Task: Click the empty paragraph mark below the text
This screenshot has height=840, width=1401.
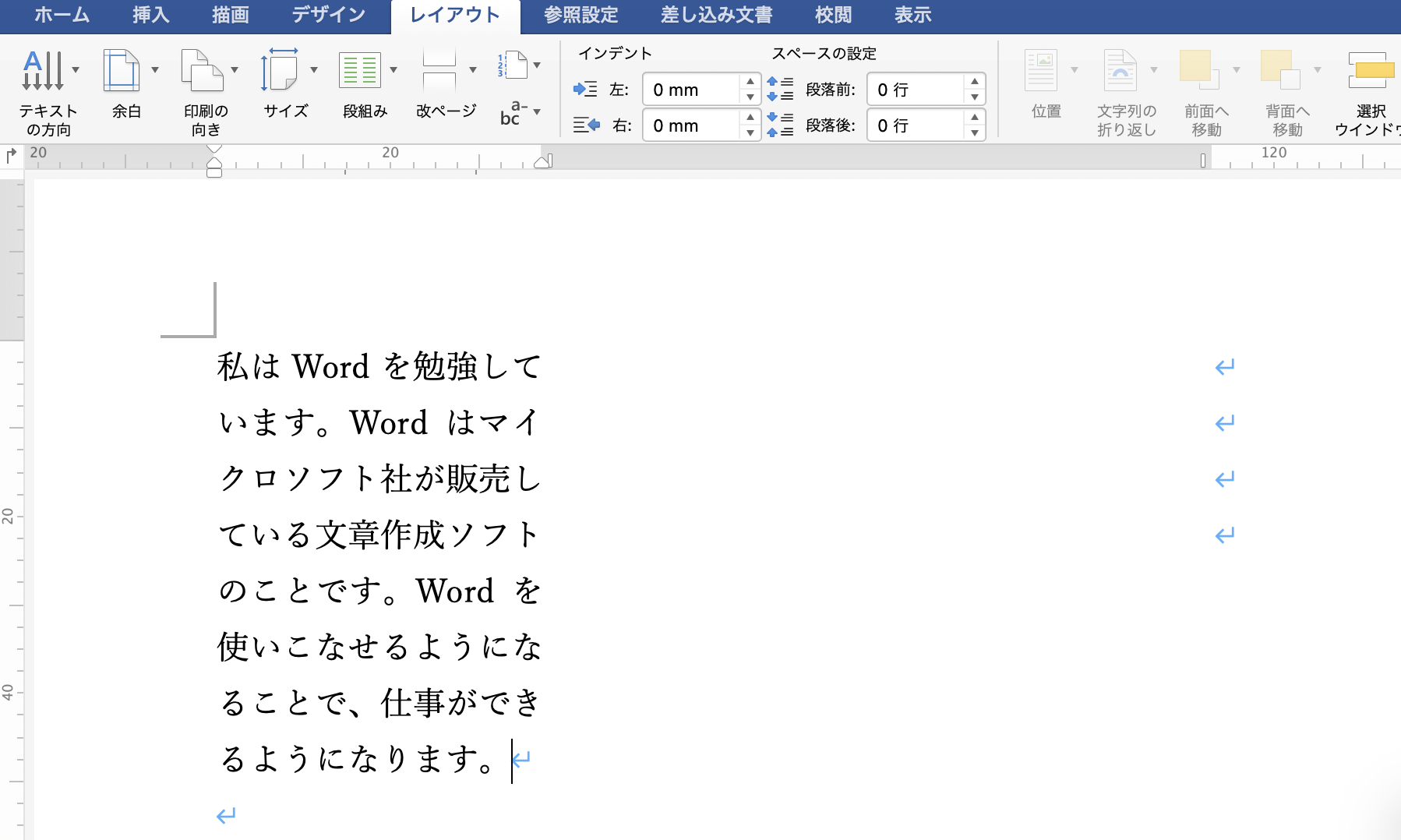Action: (x=226, y=816)
